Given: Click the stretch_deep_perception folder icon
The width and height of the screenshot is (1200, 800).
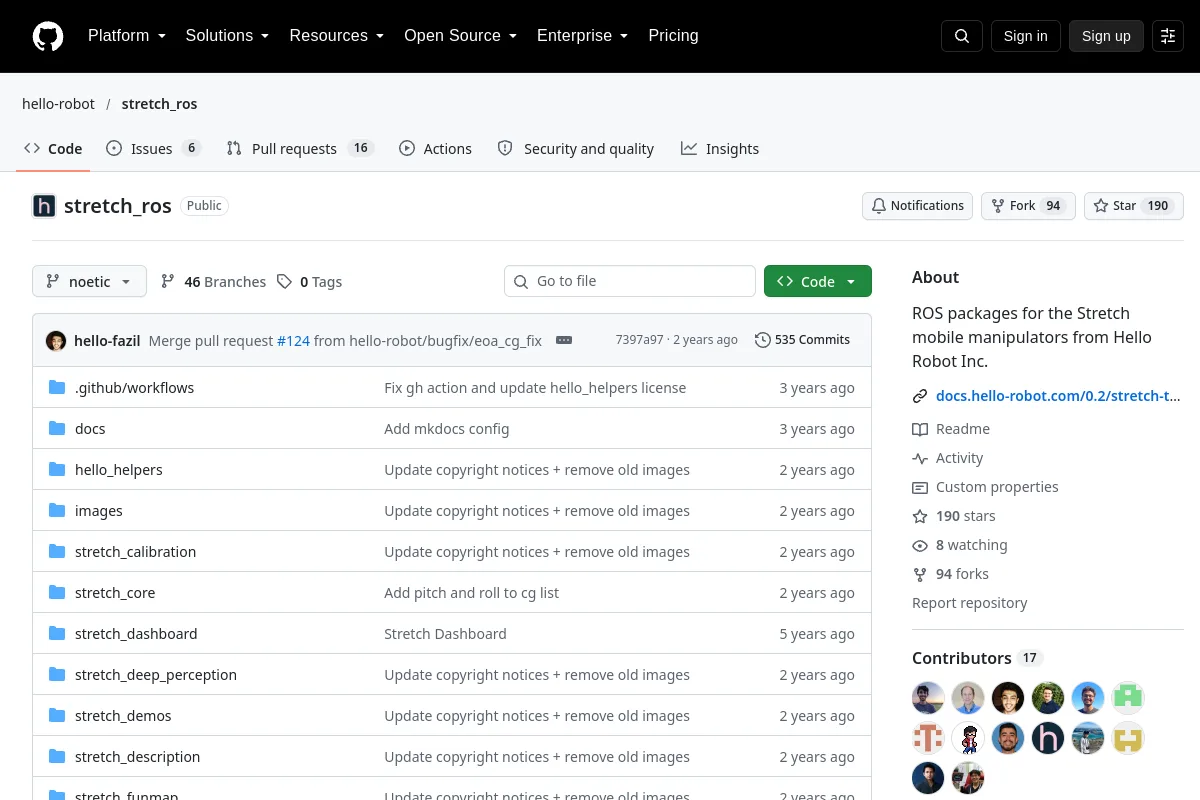Looking at the screenshot, I should pos(57,675).
